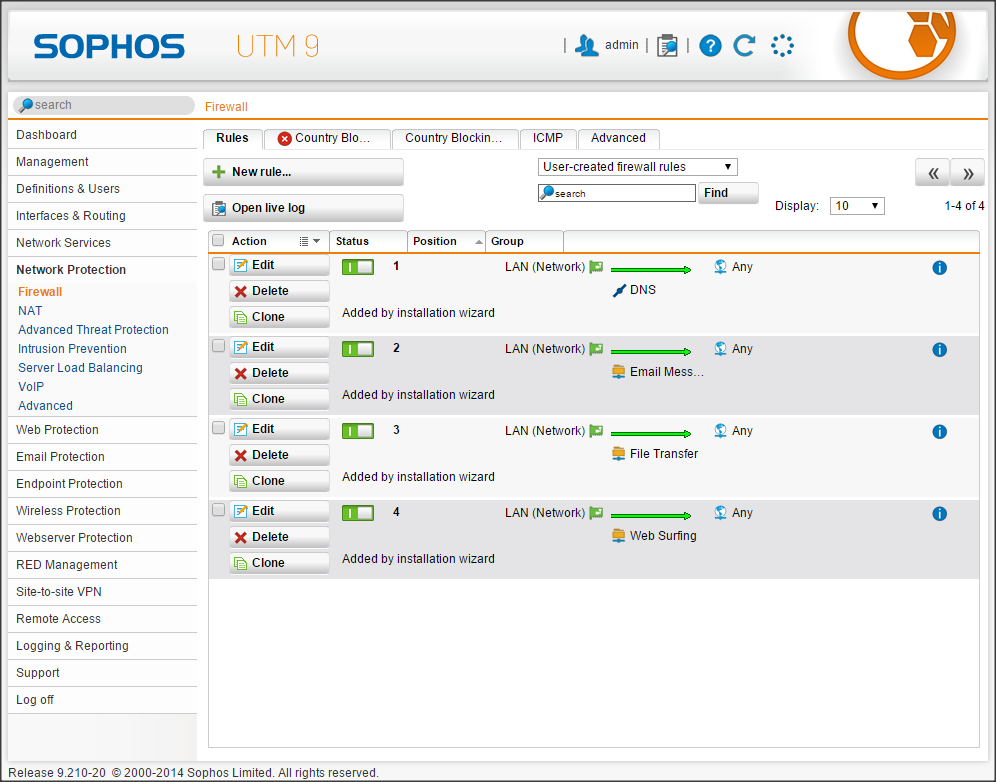
Task: Click the New rule button
Action: 303,172
